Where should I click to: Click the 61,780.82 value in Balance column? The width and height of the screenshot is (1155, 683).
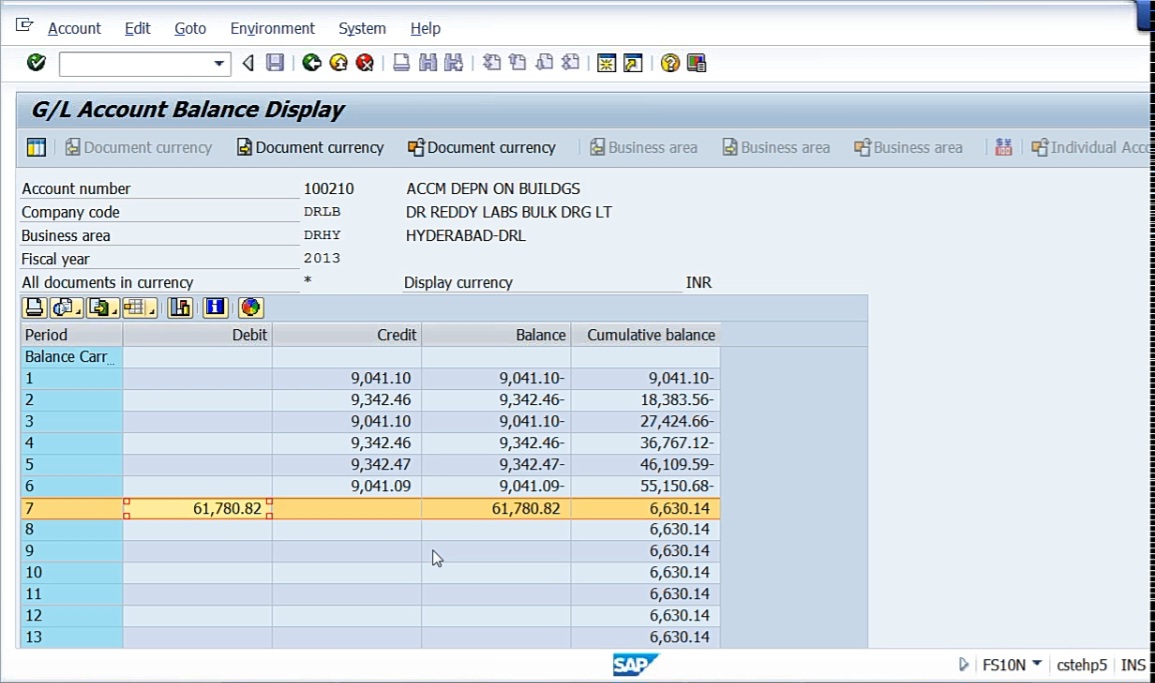coord(526,508)
